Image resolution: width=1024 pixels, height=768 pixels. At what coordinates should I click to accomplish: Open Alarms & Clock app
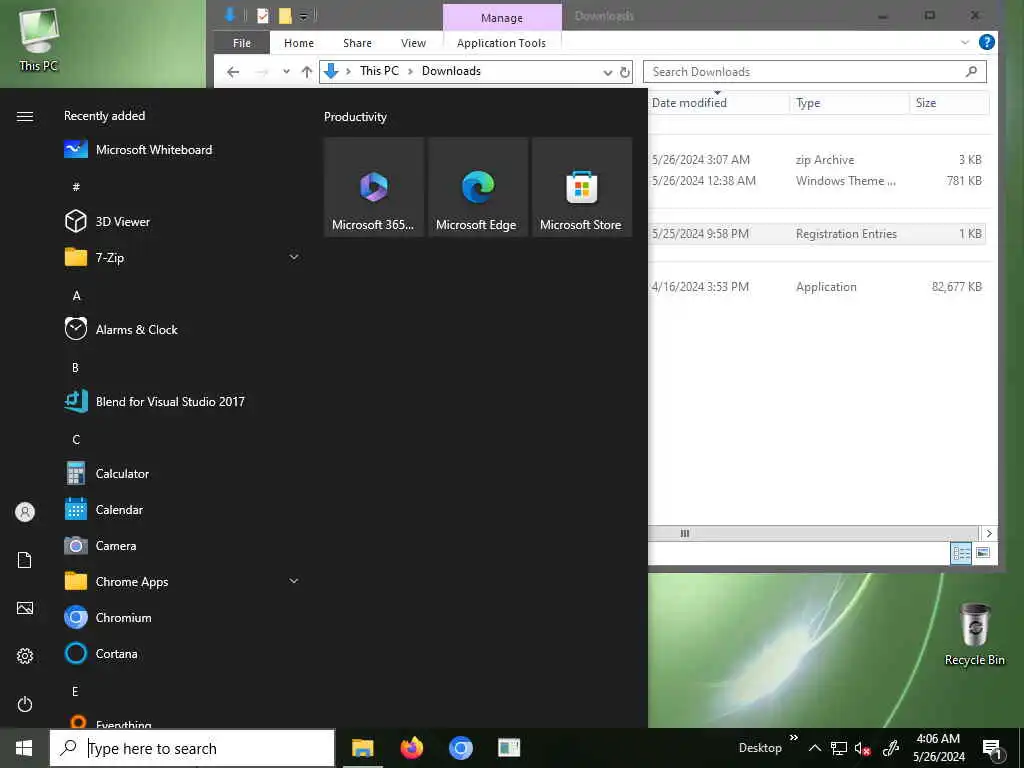(121, 329)
